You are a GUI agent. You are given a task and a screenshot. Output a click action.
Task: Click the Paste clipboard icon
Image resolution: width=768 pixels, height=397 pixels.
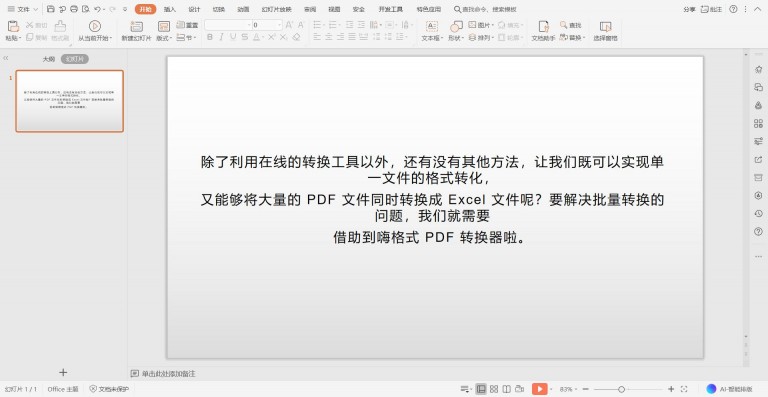coord(13,26)
